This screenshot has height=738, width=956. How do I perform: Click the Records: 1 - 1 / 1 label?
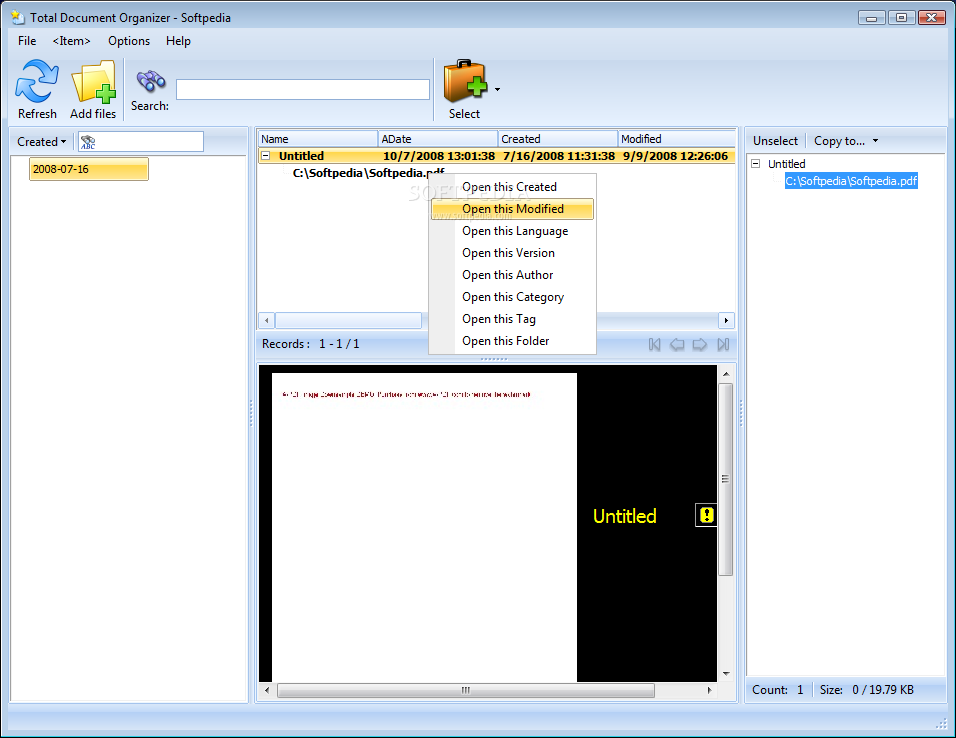tap(310, 344)
